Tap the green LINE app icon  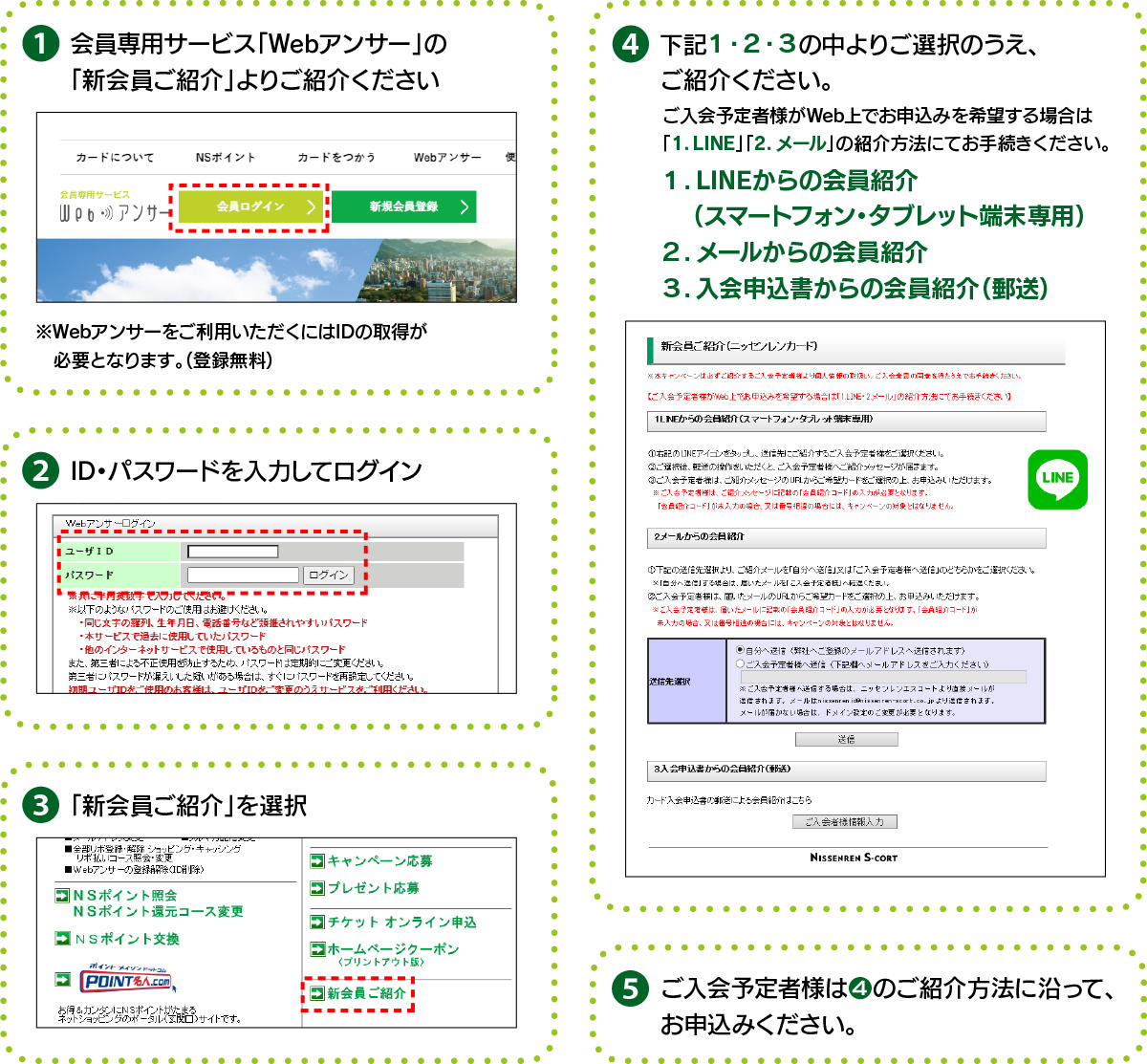(x=1057, y=479)
